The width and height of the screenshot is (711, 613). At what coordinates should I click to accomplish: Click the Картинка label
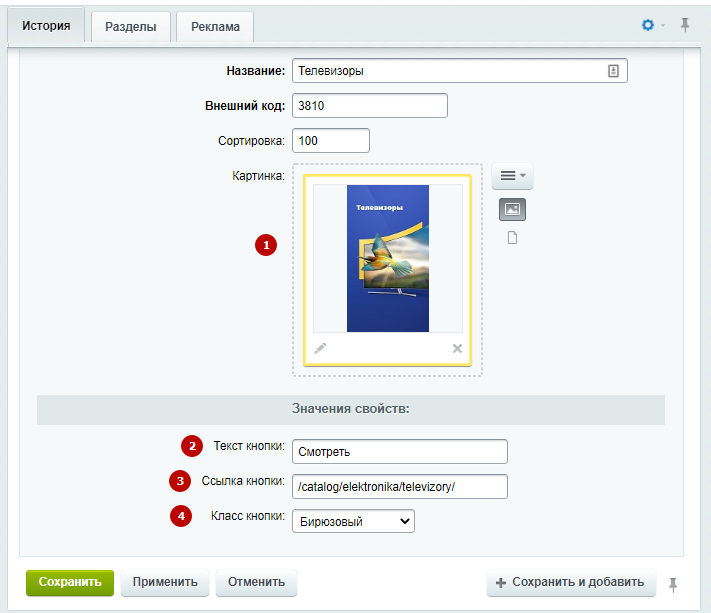coord(258,176)
